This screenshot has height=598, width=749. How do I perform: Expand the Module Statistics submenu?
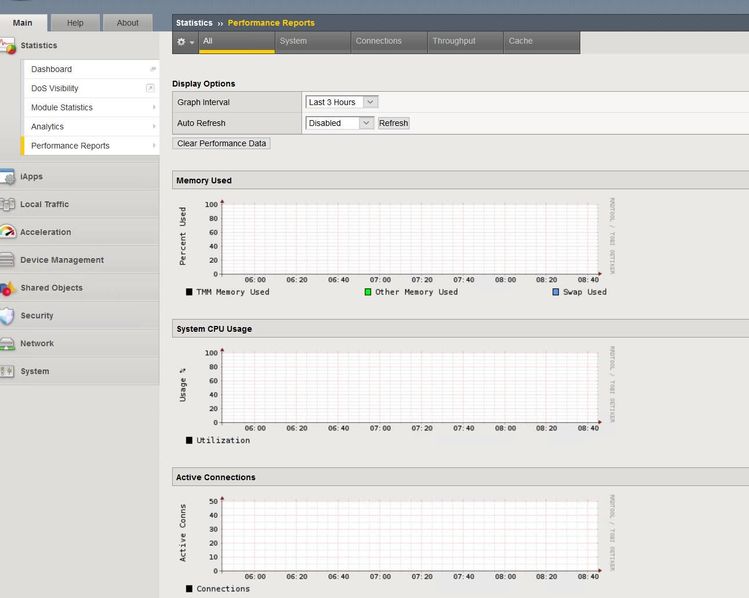click(x=154, y=107)
